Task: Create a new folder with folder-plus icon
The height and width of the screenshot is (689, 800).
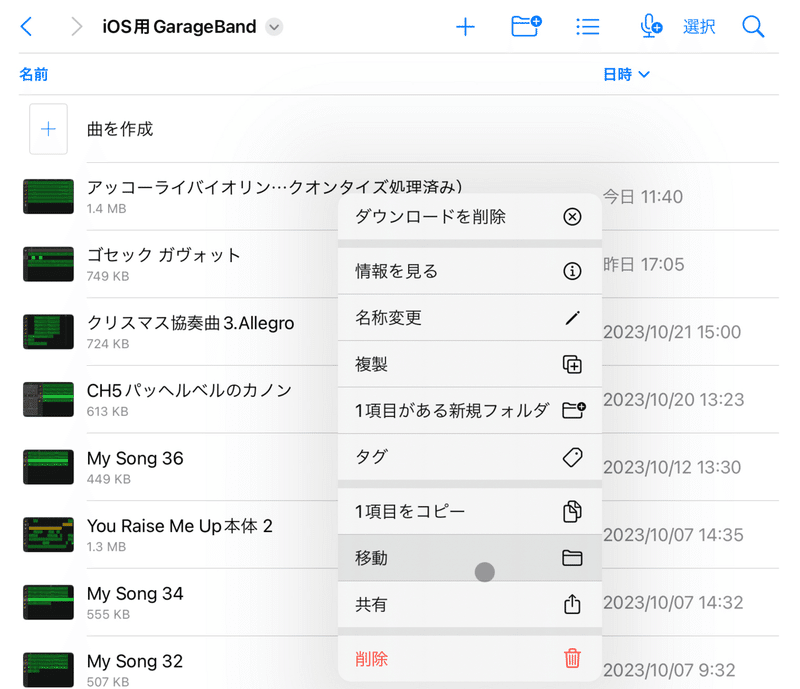Action: pos(526,26)
